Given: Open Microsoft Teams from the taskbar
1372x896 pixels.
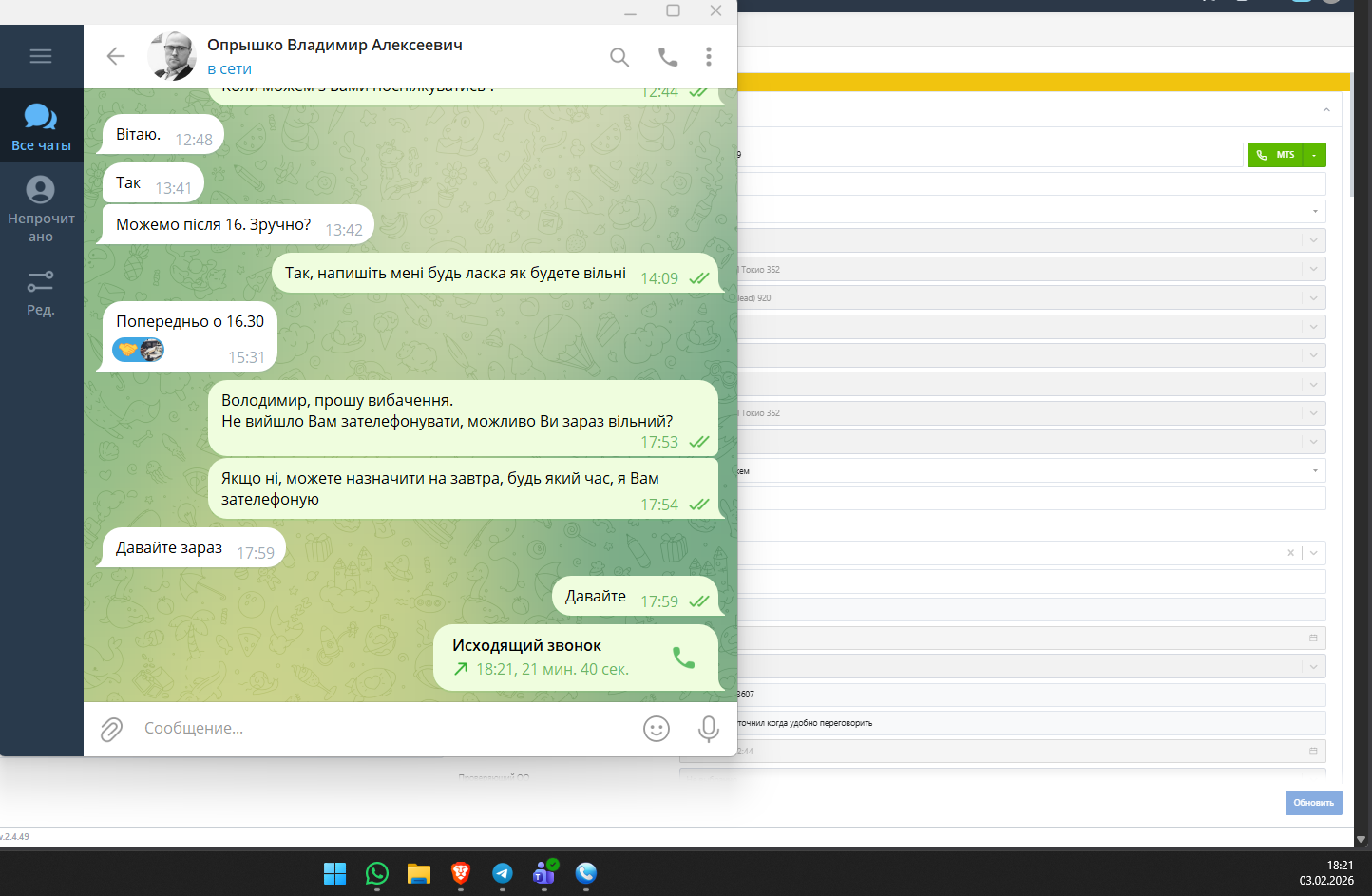Looking at the screenshot, I should coord(544,874).
